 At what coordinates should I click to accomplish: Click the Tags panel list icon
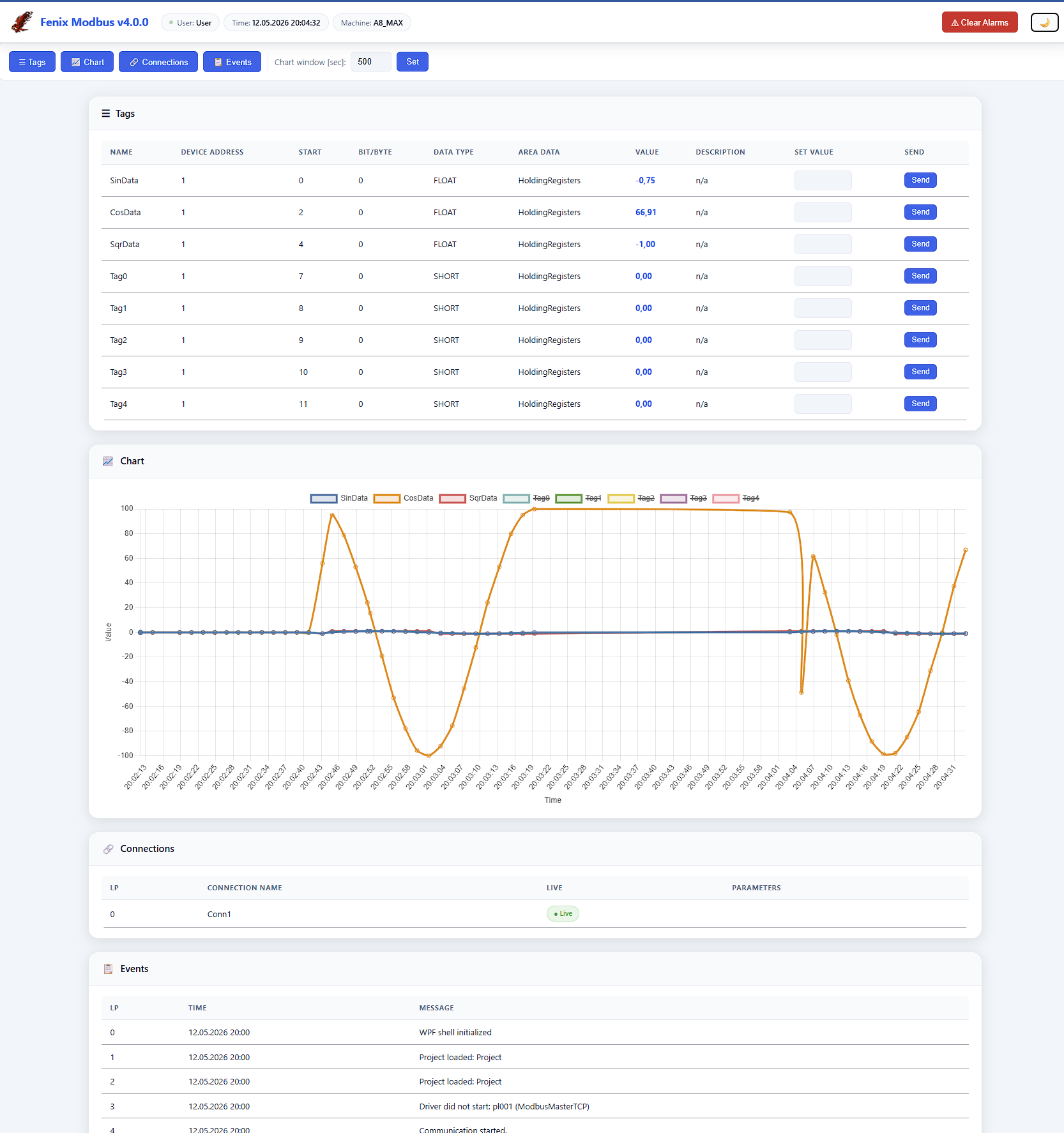[106, 114]
